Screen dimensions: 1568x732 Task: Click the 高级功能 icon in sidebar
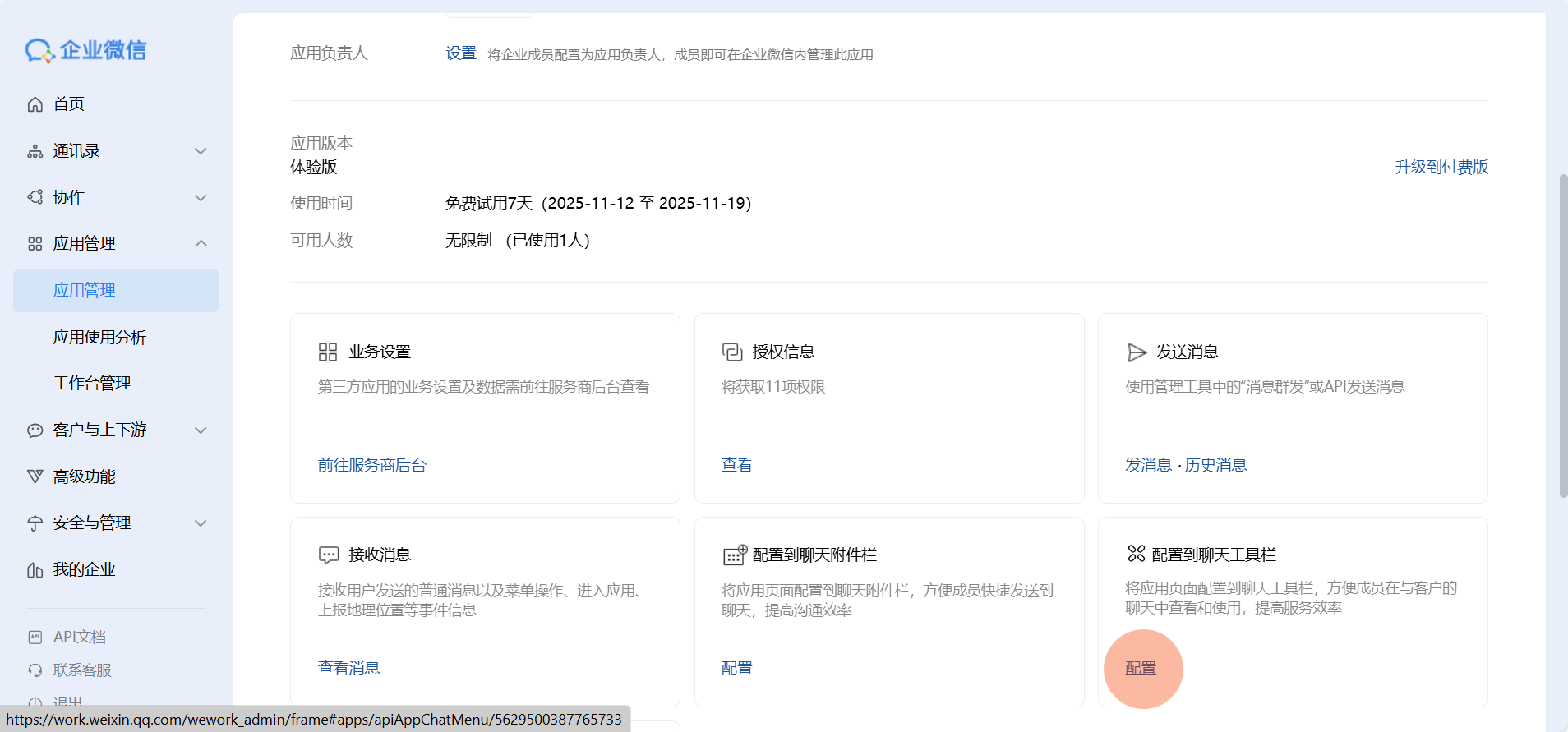click(x=35, y=476)
